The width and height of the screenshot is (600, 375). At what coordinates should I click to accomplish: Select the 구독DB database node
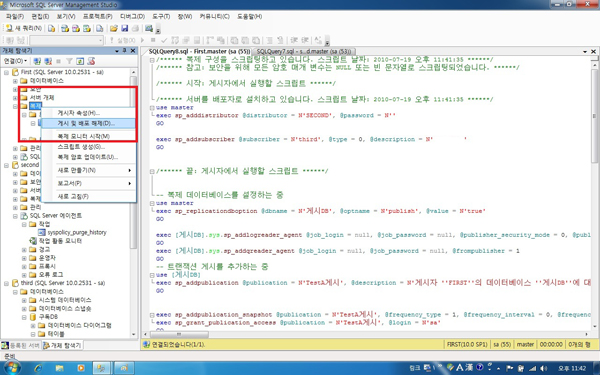(x=48, y=317)
